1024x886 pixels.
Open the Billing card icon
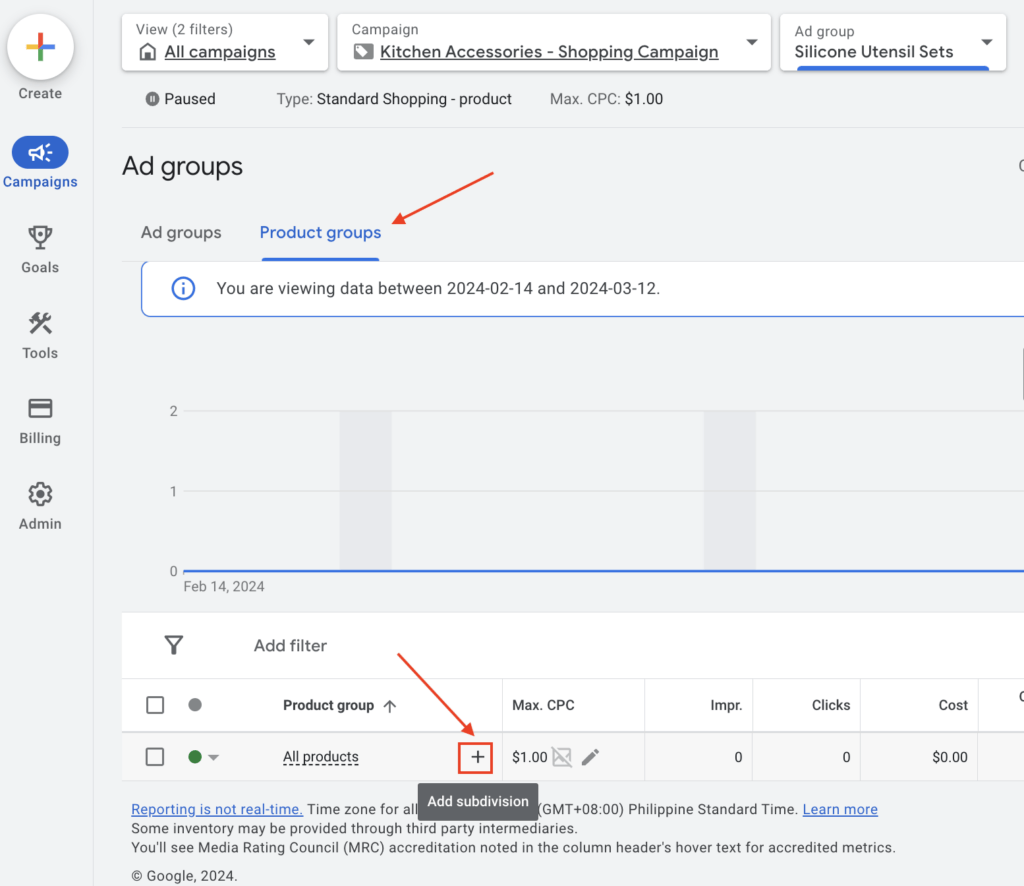40,409
